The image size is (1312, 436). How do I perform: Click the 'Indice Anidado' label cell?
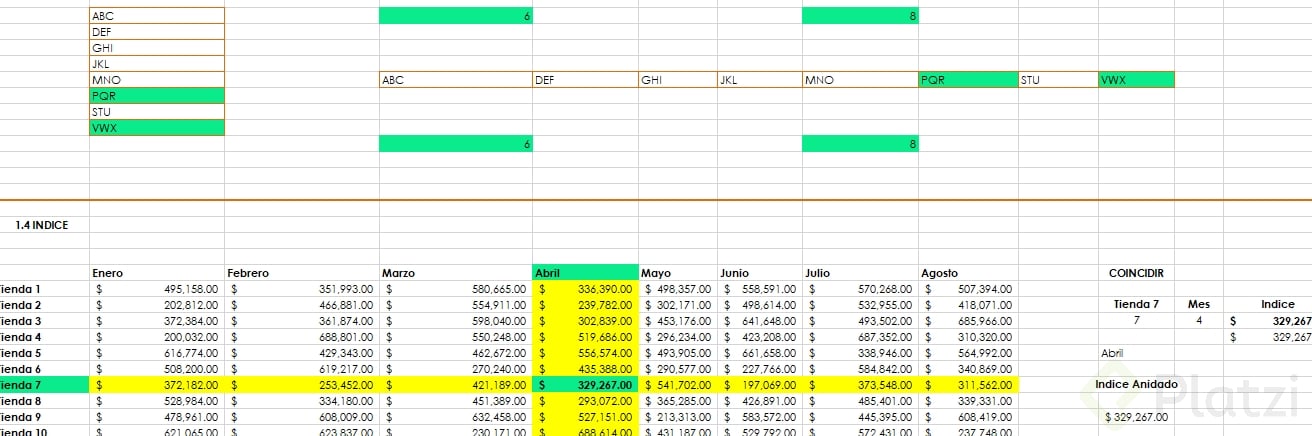(1136, 384)
